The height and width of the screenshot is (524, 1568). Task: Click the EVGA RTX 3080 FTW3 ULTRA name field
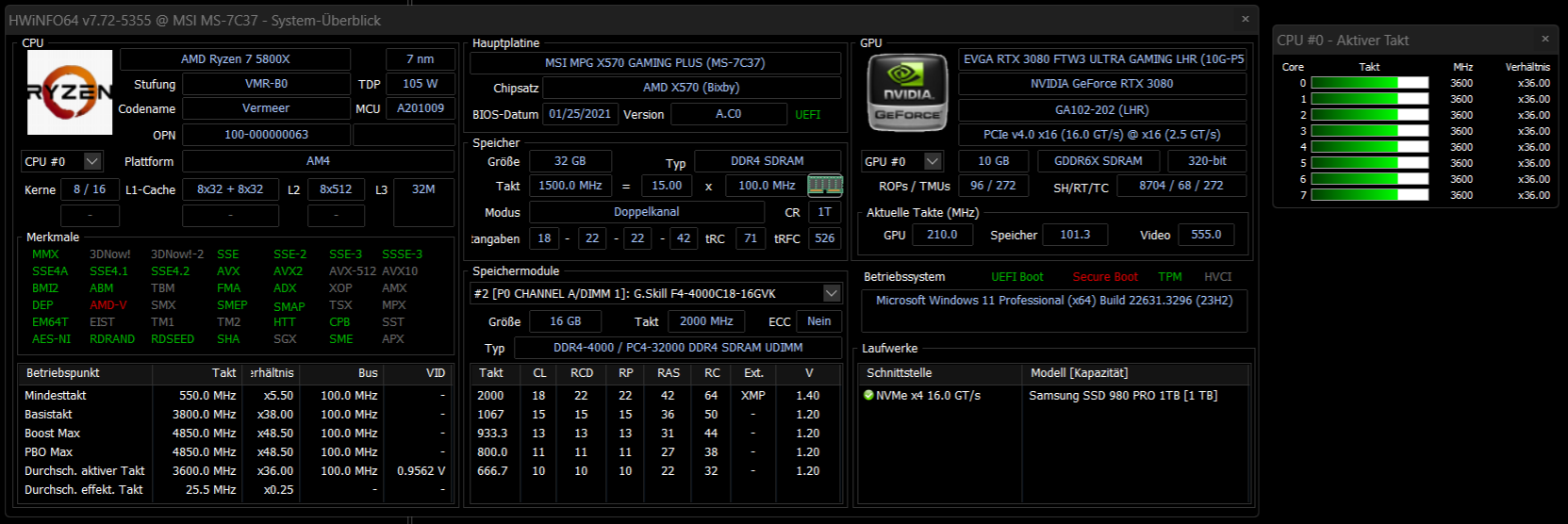click(x=1103, y=58)
